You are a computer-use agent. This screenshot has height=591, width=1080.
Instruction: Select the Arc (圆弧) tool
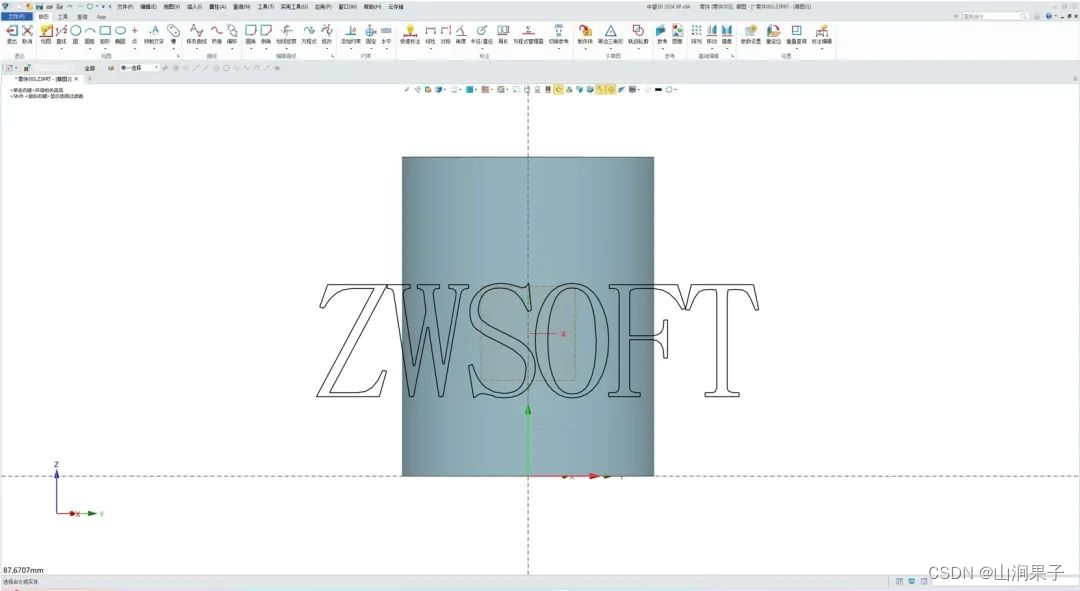pos(90,33)
